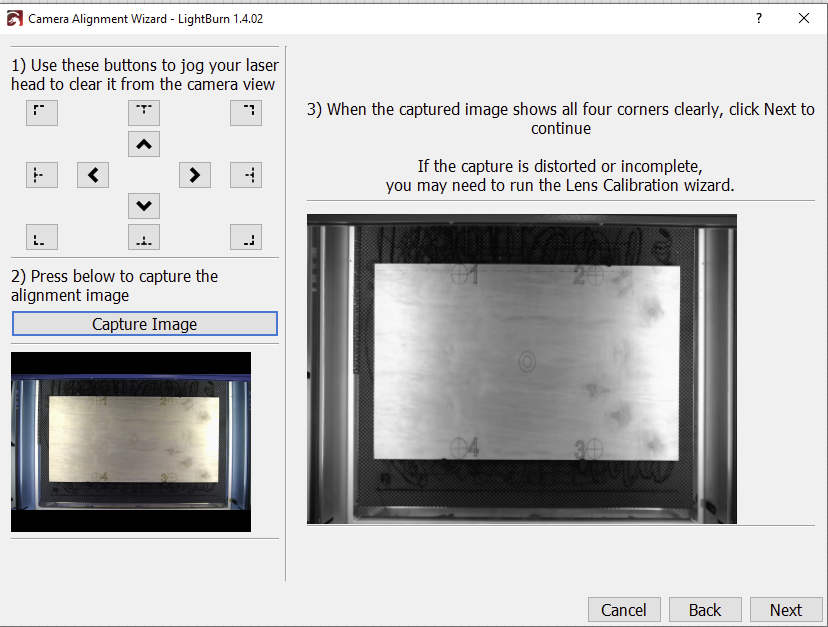This screenshot has height=627, width=828.
Task: Click the live camera preview thumbnail
Action: pyautogui.click(x=131, y=442)
